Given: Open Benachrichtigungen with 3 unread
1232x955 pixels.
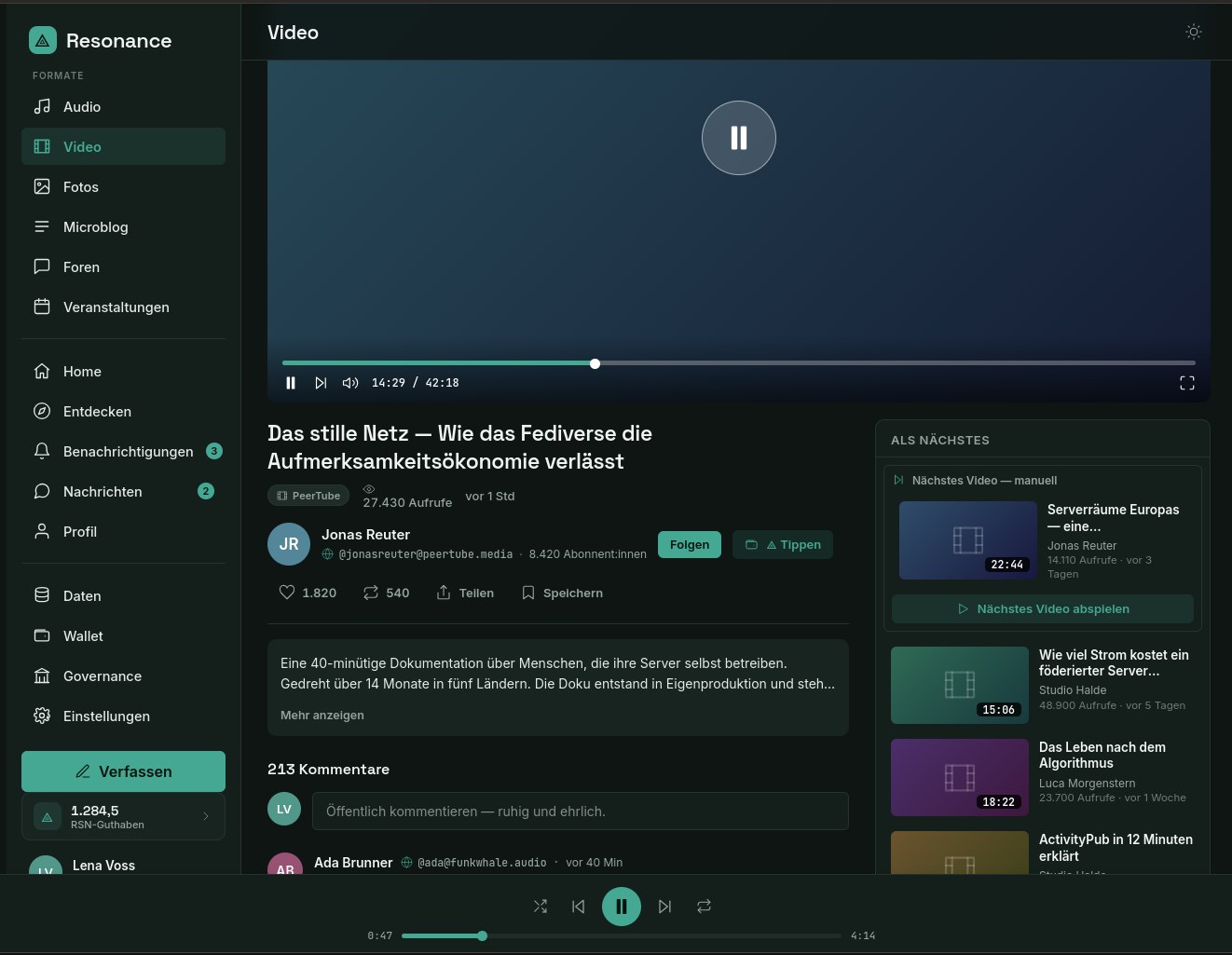Looking at the screenshot, I should click(123, 452).
